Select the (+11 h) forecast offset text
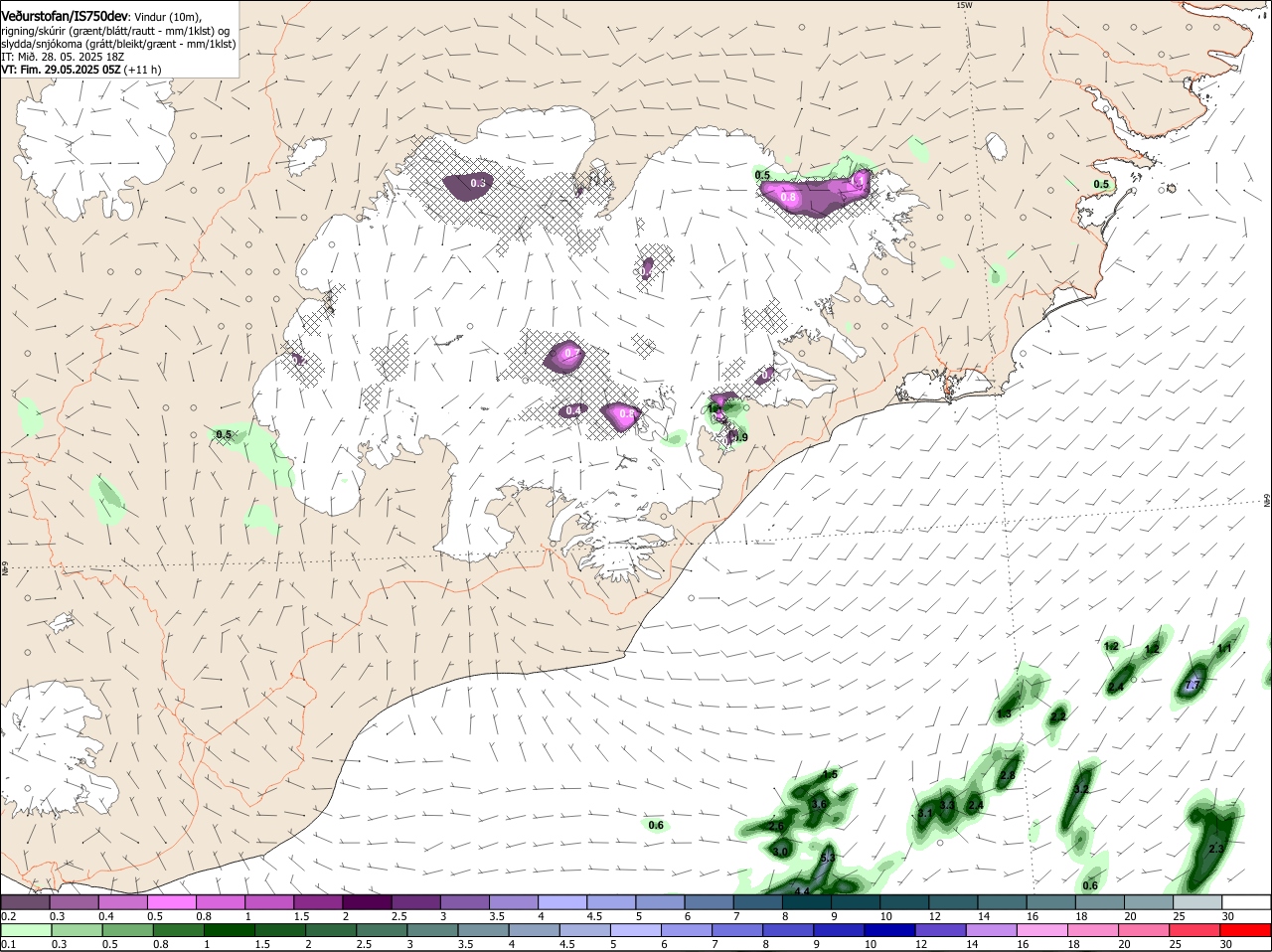 142,70
